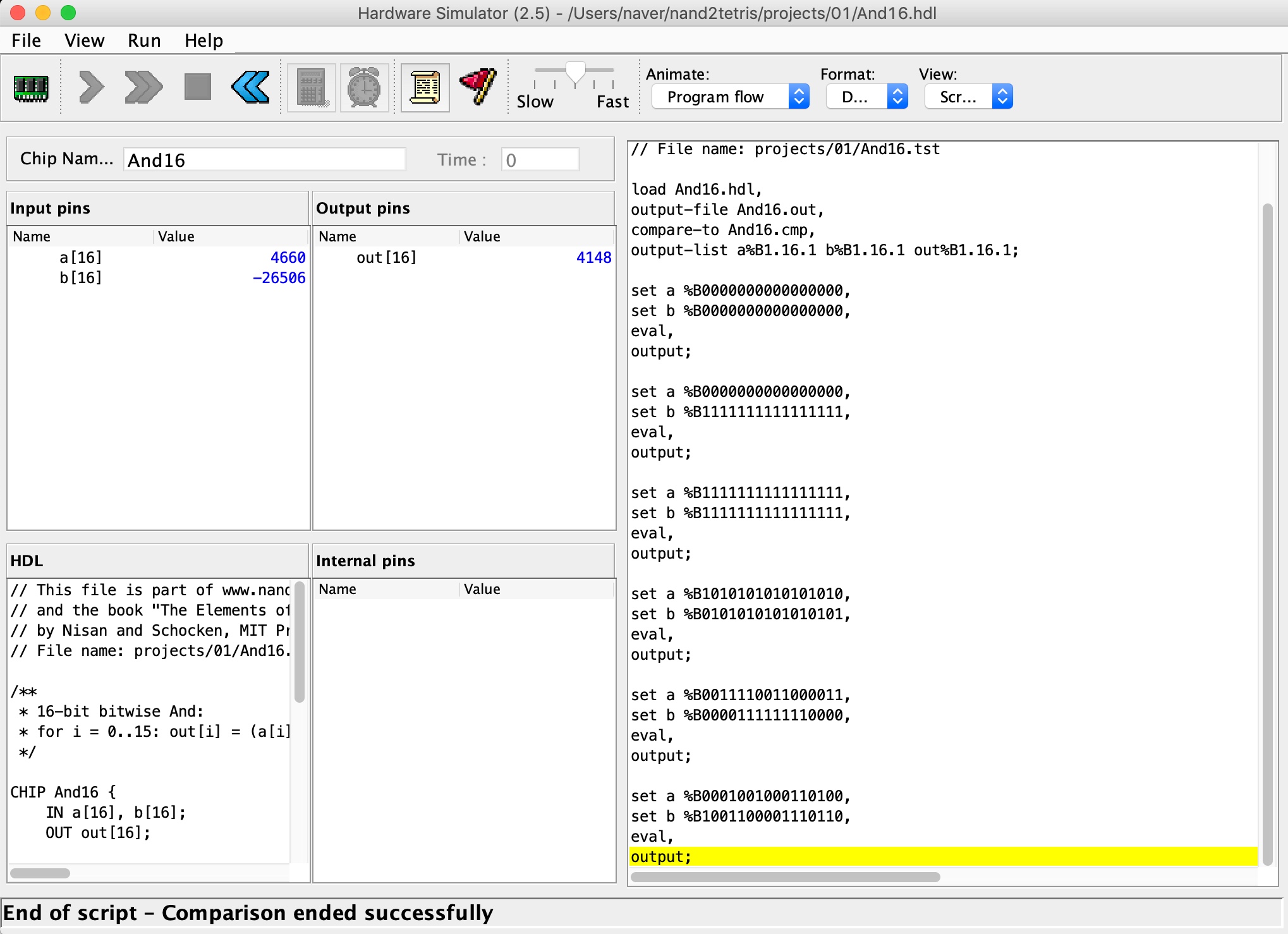Click the Load Chip icon
1288x934 pixels.
[31, 88]
